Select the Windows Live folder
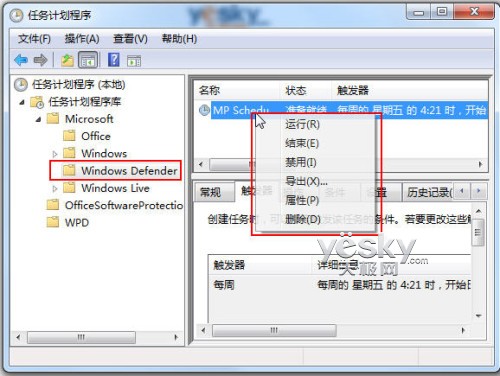 point(115,188)
